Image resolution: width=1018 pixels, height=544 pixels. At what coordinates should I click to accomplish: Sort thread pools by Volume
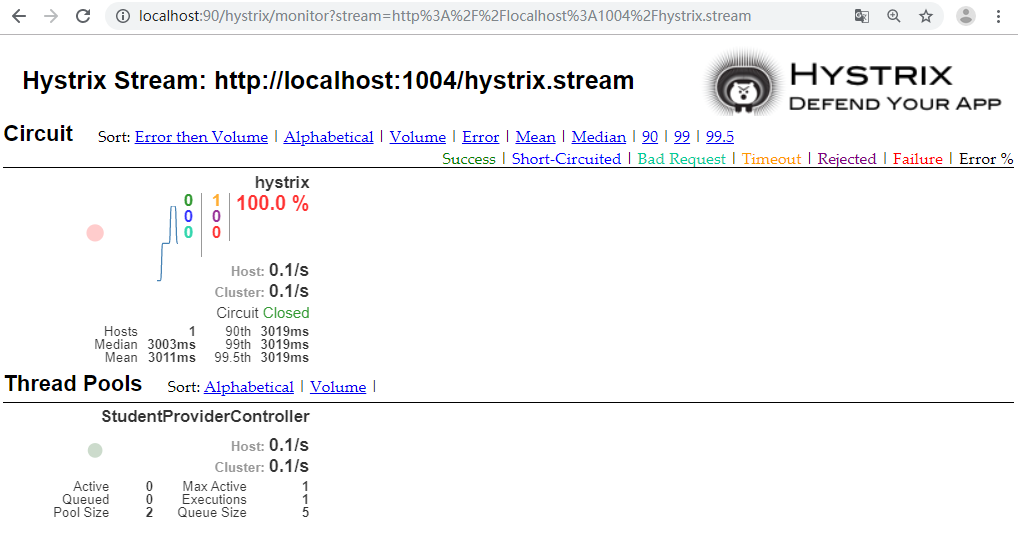click(338, 387)
